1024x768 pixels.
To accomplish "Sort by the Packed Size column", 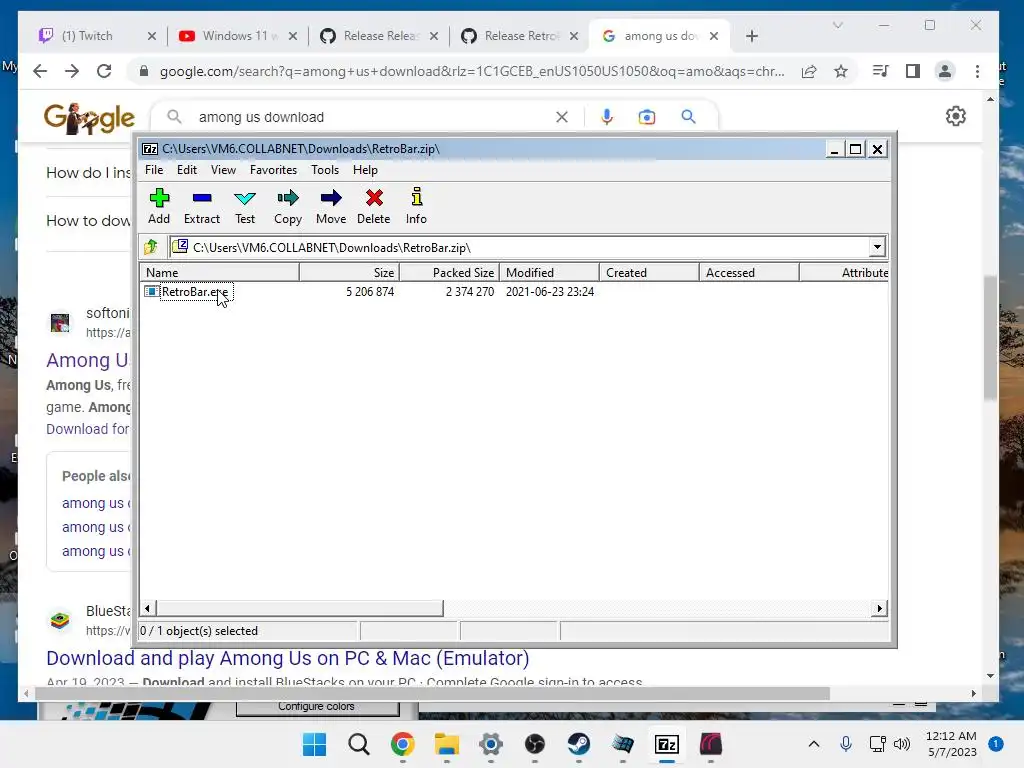I will coord(449,272).
